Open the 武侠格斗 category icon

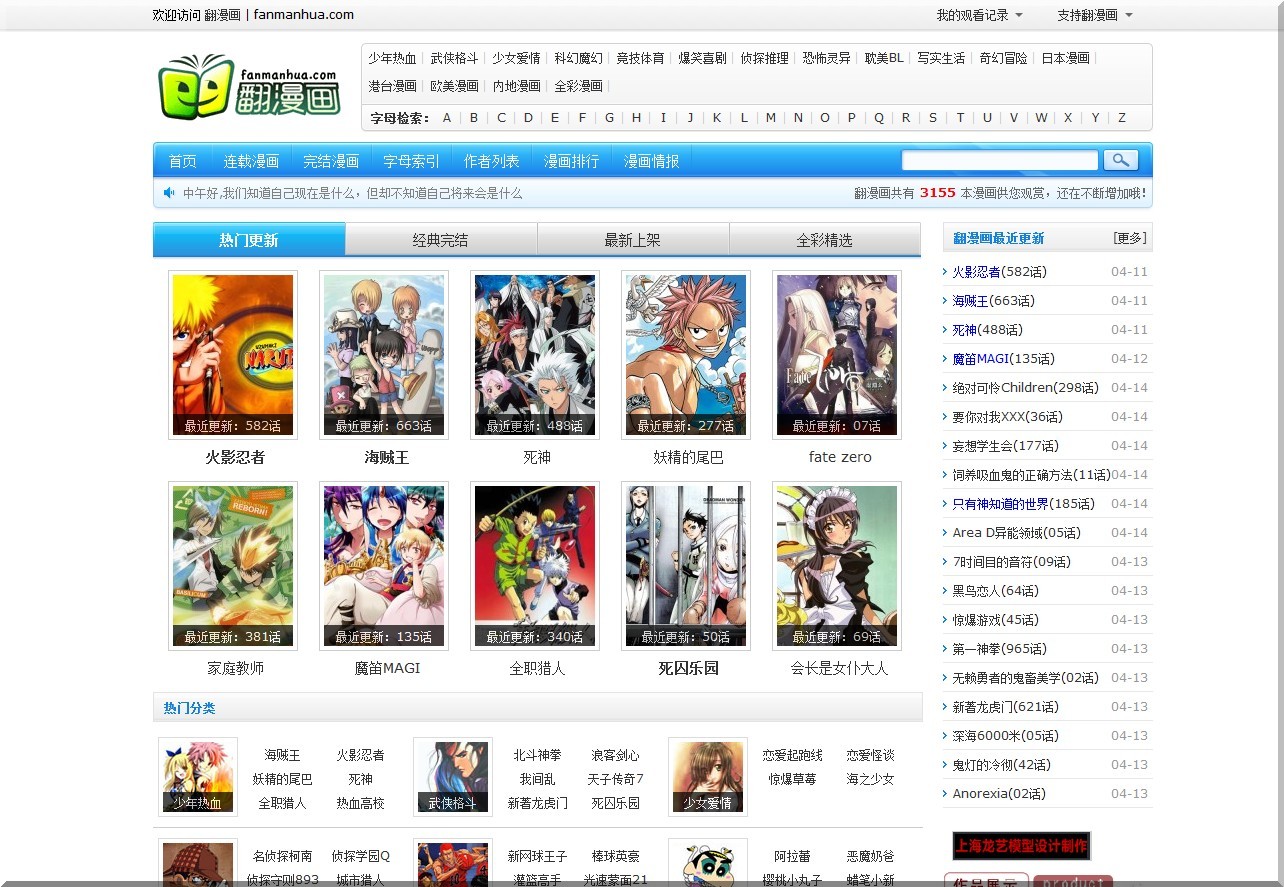(x=453, y=776)
